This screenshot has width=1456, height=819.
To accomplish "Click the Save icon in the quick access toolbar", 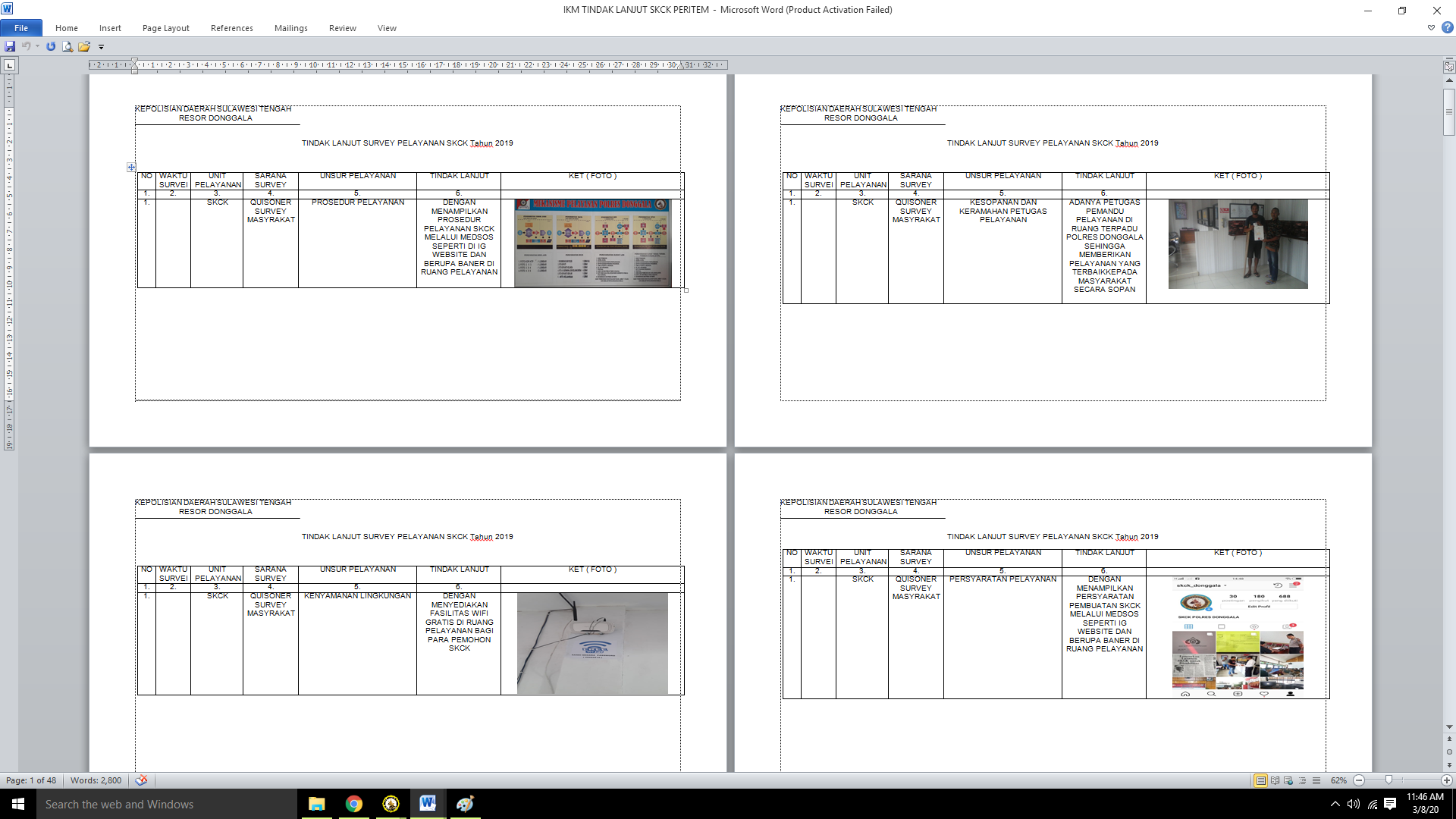I will pos(10,46).
